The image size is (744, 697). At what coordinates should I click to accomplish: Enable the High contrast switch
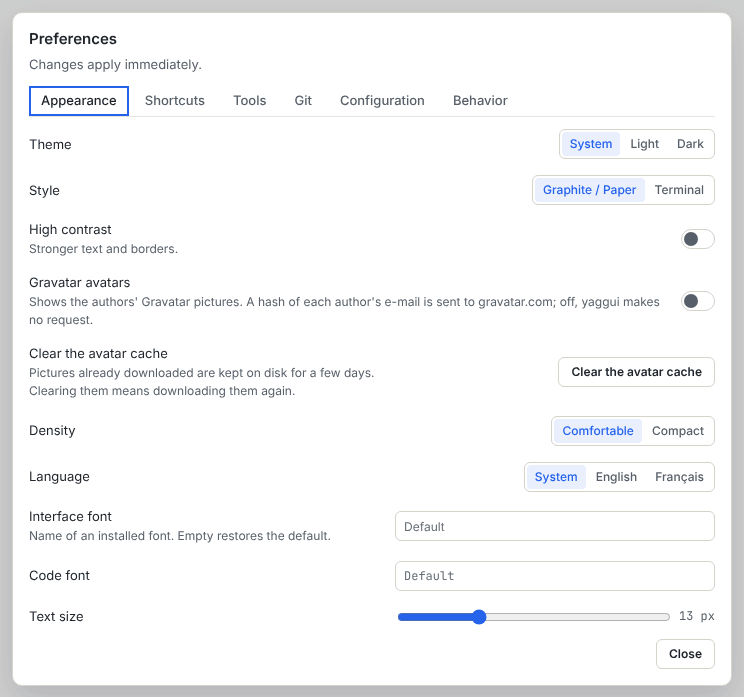point(698,239)
